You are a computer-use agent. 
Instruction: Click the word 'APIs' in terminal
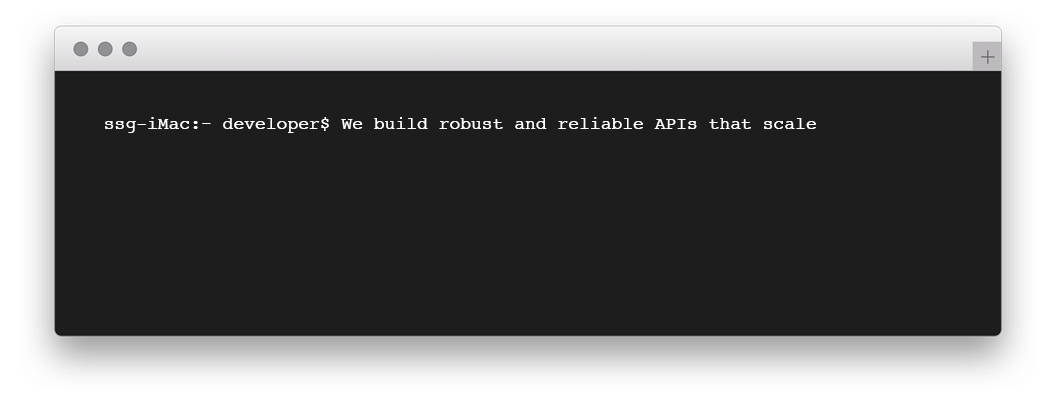[675, 125]
